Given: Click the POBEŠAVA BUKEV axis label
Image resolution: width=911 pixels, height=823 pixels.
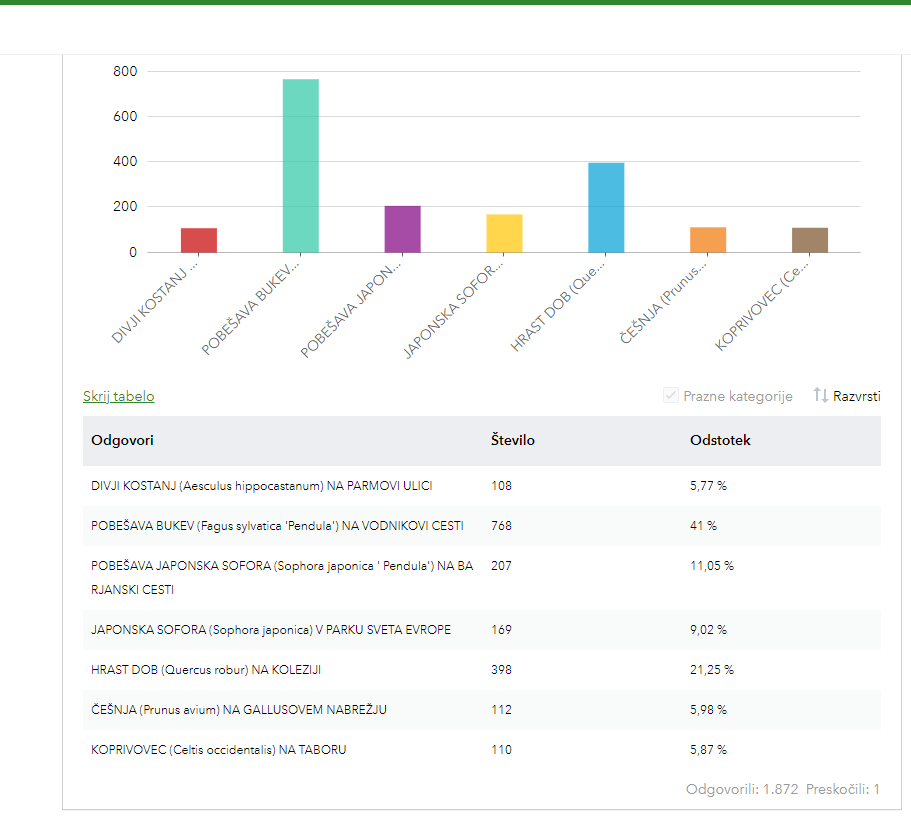Looking at the screenshot, I should pyautogui.click(x=252, y=308).
